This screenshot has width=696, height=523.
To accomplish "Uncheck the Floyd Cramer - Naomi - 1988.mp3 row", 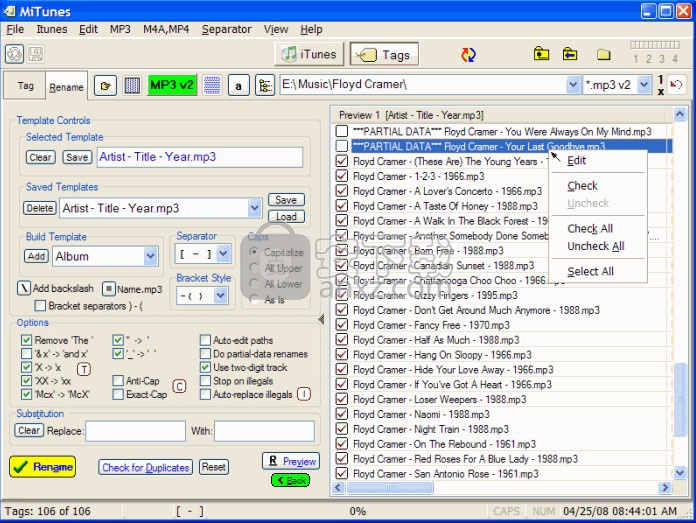I will pos(342,414).
